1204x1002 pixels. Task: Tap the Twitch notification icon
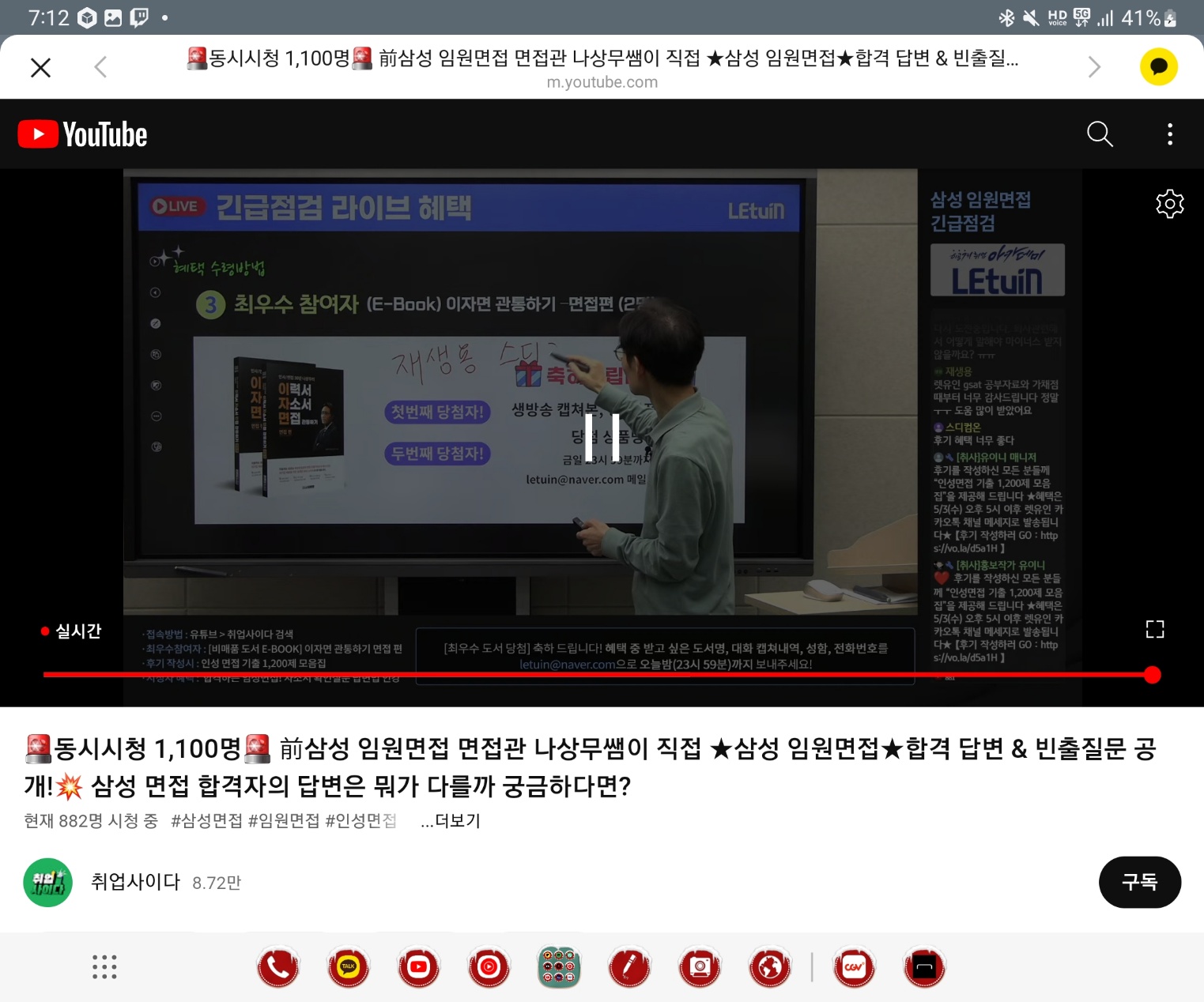click(x=139, y=18)
